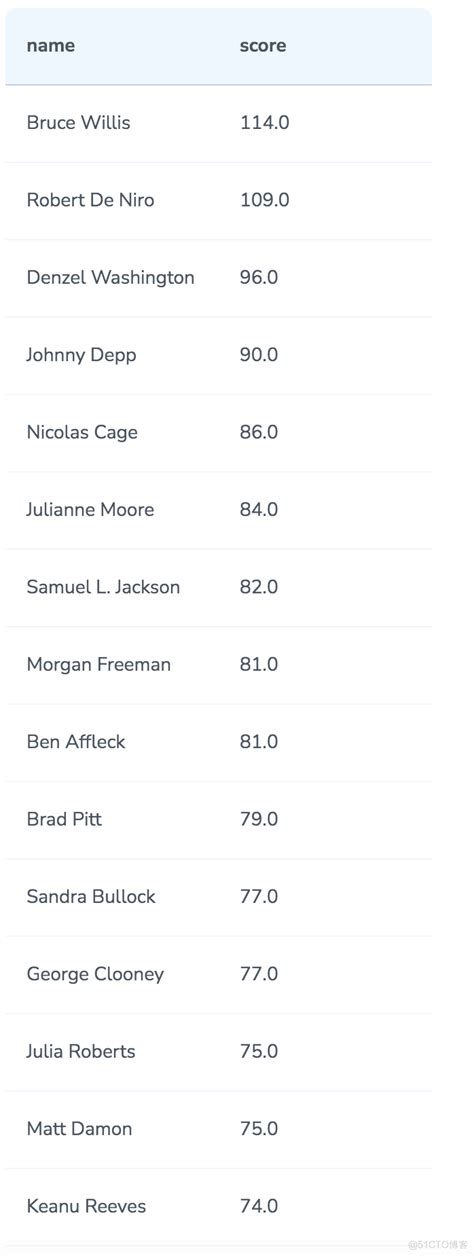Select George Clooney in the table
474x1256 pixels.
pyautogui.click(x=95, y=975)
